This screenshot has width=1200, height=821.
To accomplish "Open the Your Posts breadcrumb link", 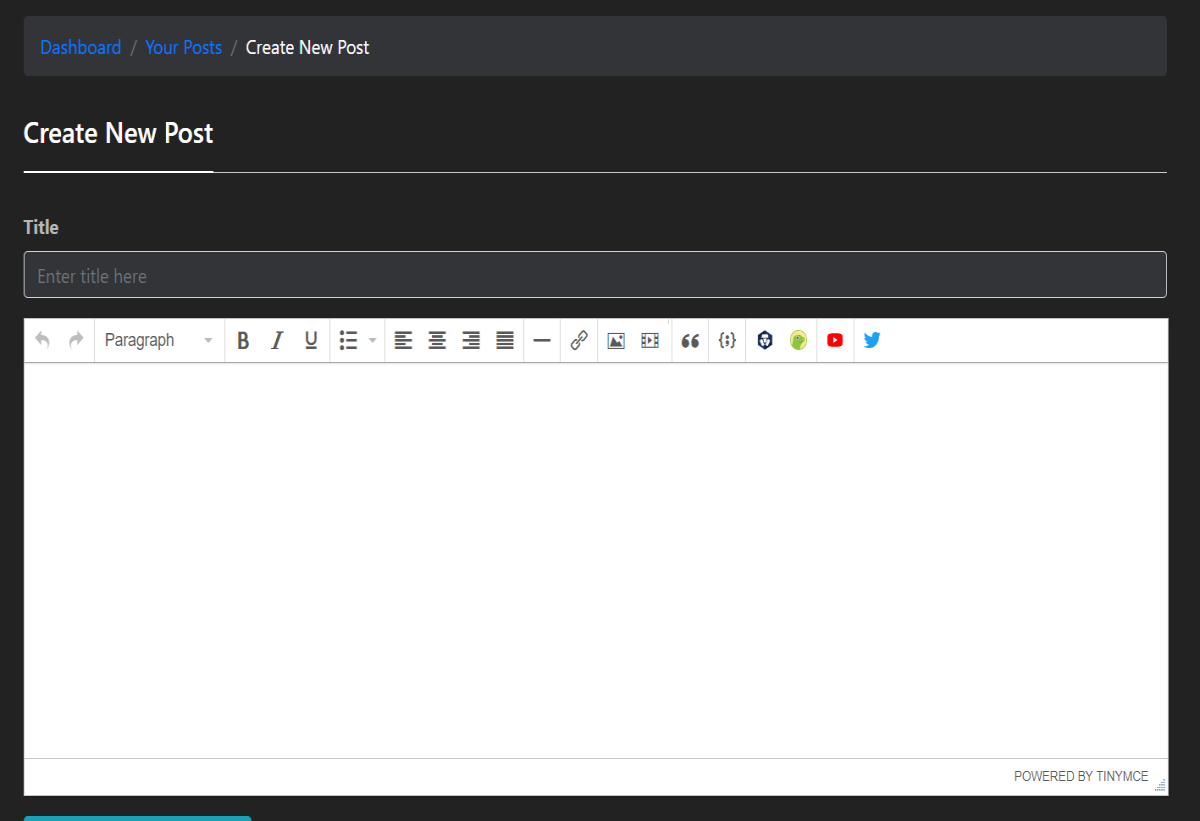I will [184, 47].
